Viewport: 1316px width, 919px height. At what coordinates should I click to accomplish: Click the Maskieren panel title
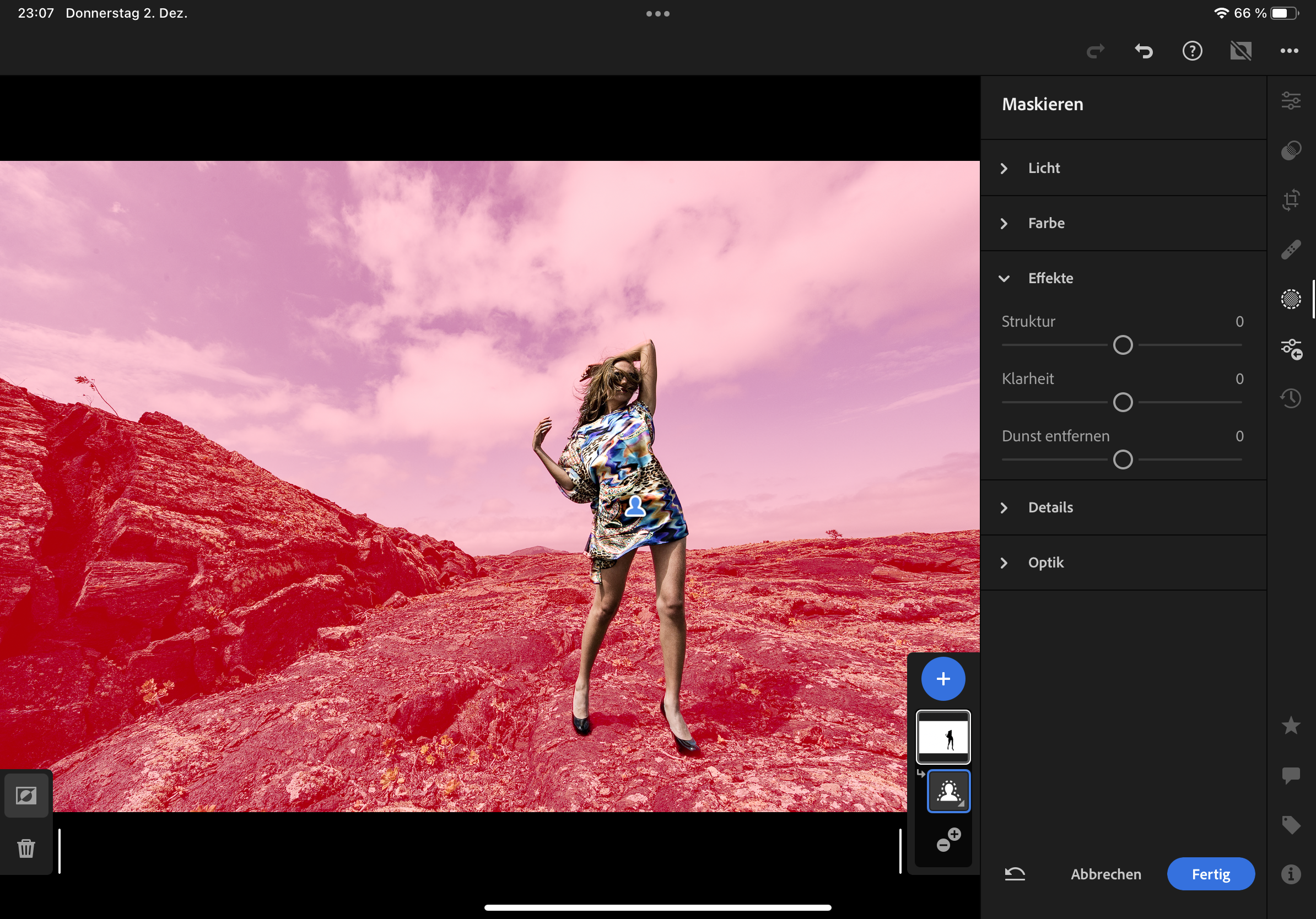[x=1043, y=104]
